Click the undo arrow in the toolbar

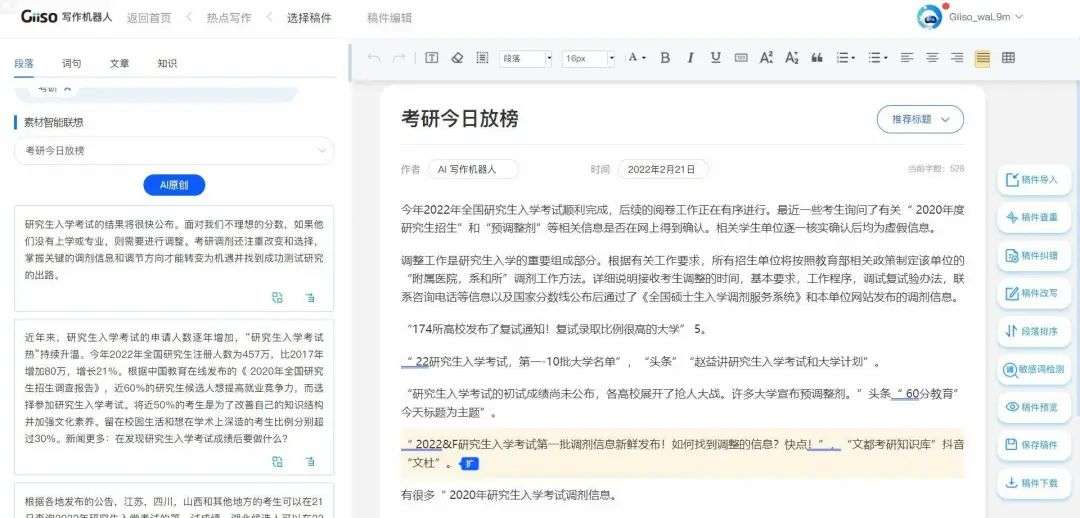click(x=374, y=58)
